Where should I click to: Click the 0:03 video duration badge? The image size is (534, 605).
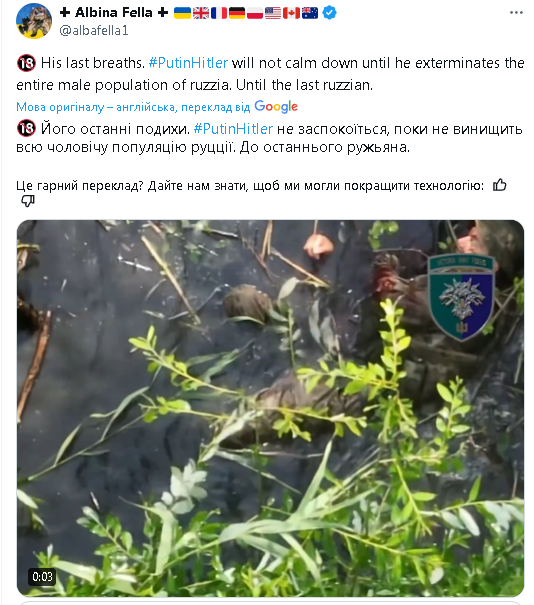pos(42,577)
